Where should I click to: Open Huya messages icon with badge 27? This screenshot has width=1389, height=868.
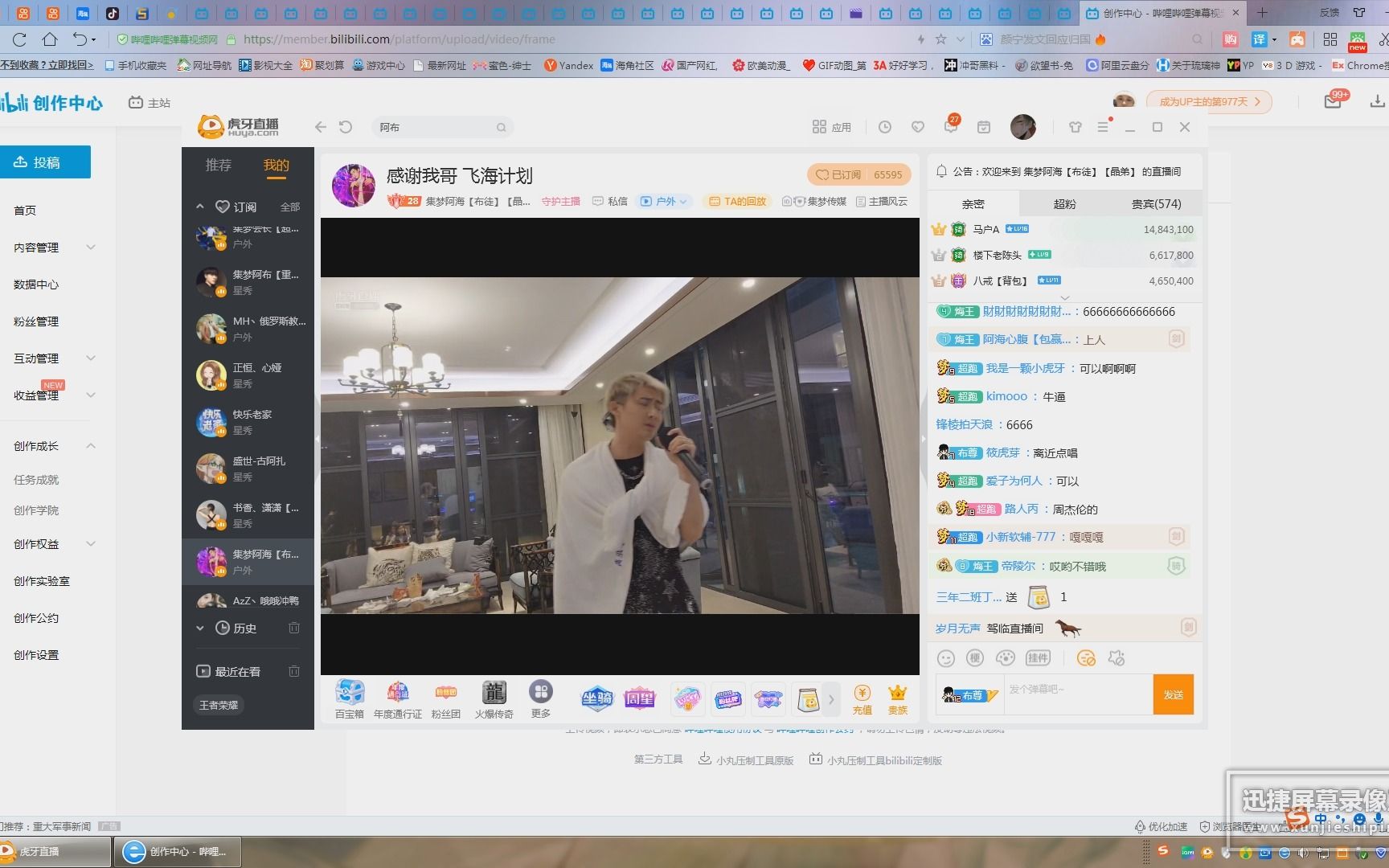(x=951, y=125)
